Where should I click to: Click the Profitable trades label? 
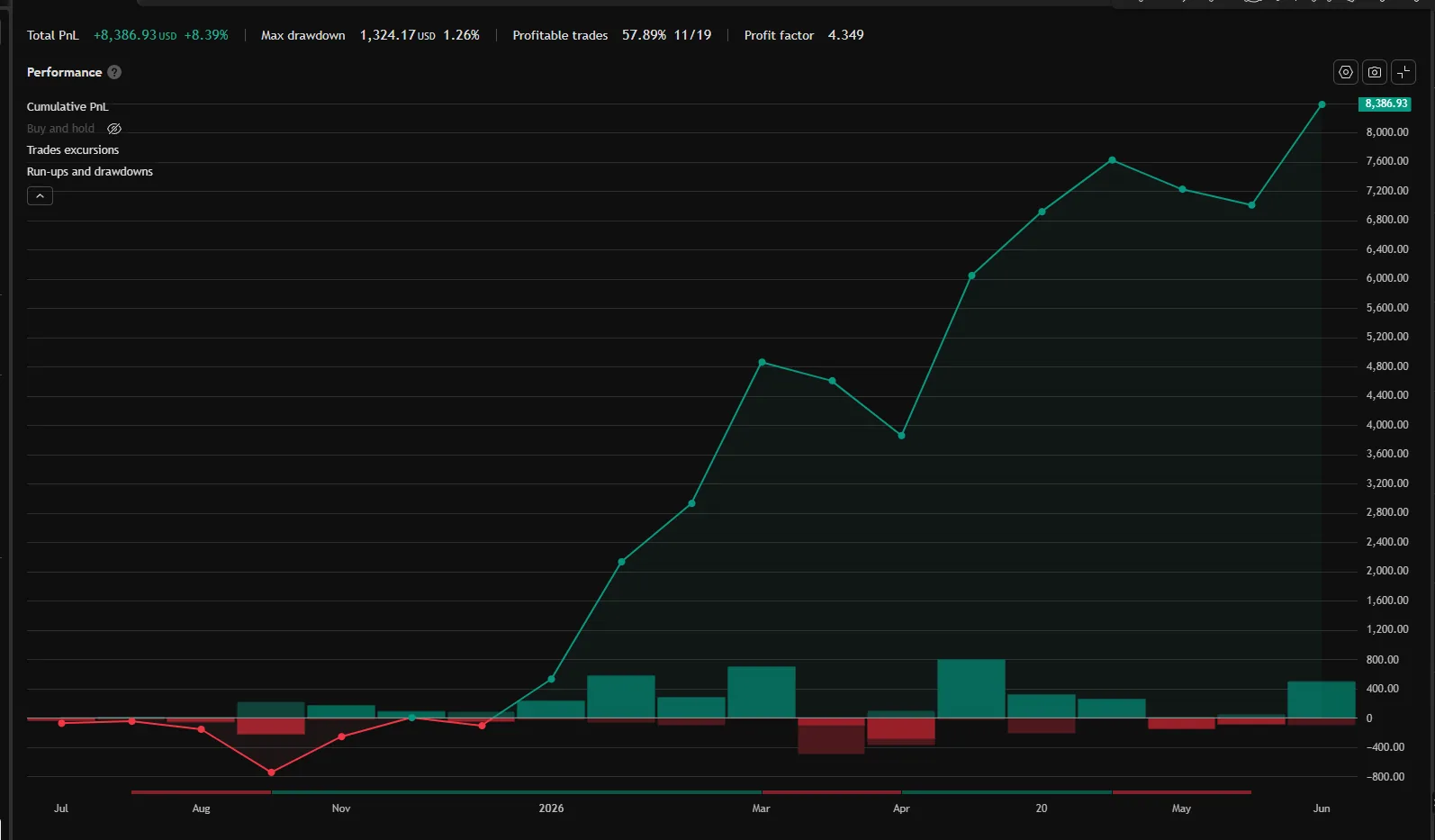pyautogui.click(x=560, y=35)
